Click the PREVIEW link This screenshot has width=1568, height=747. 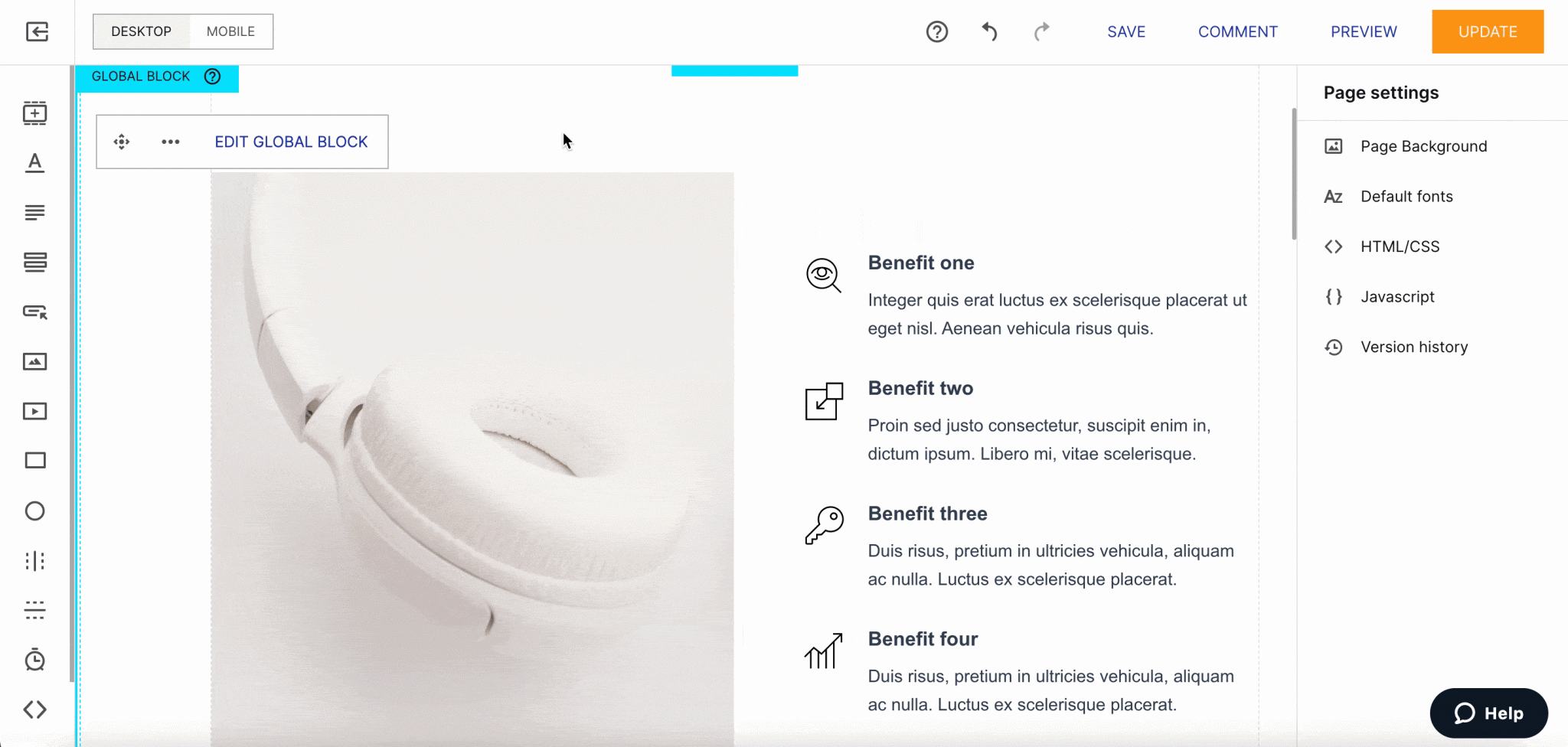click(x=1364, y=31)
